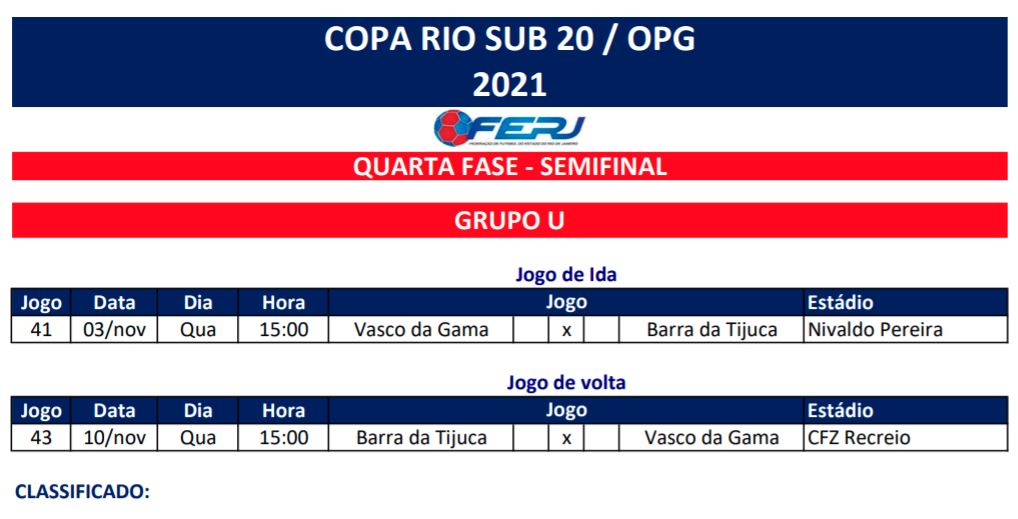The width and height of the screenshot is (1018, 519).
Task: Select match number 41 cell
Action: [41, 329]
